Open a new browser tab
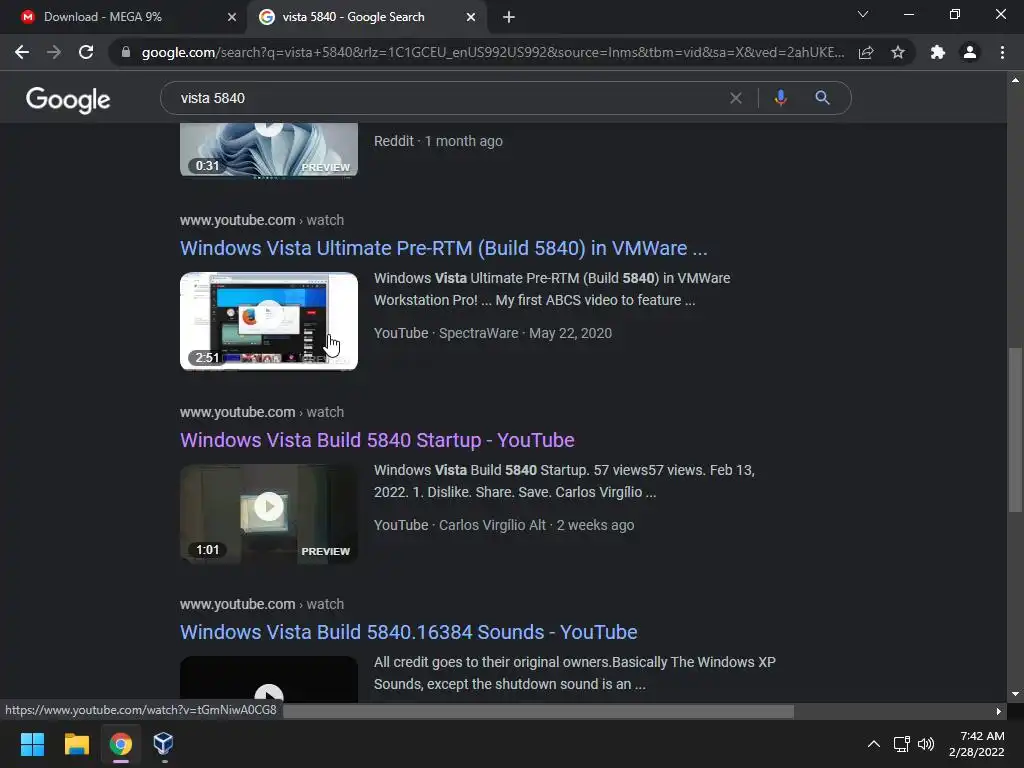Screen dimensions: 1024x768 (x=509, y=17)
